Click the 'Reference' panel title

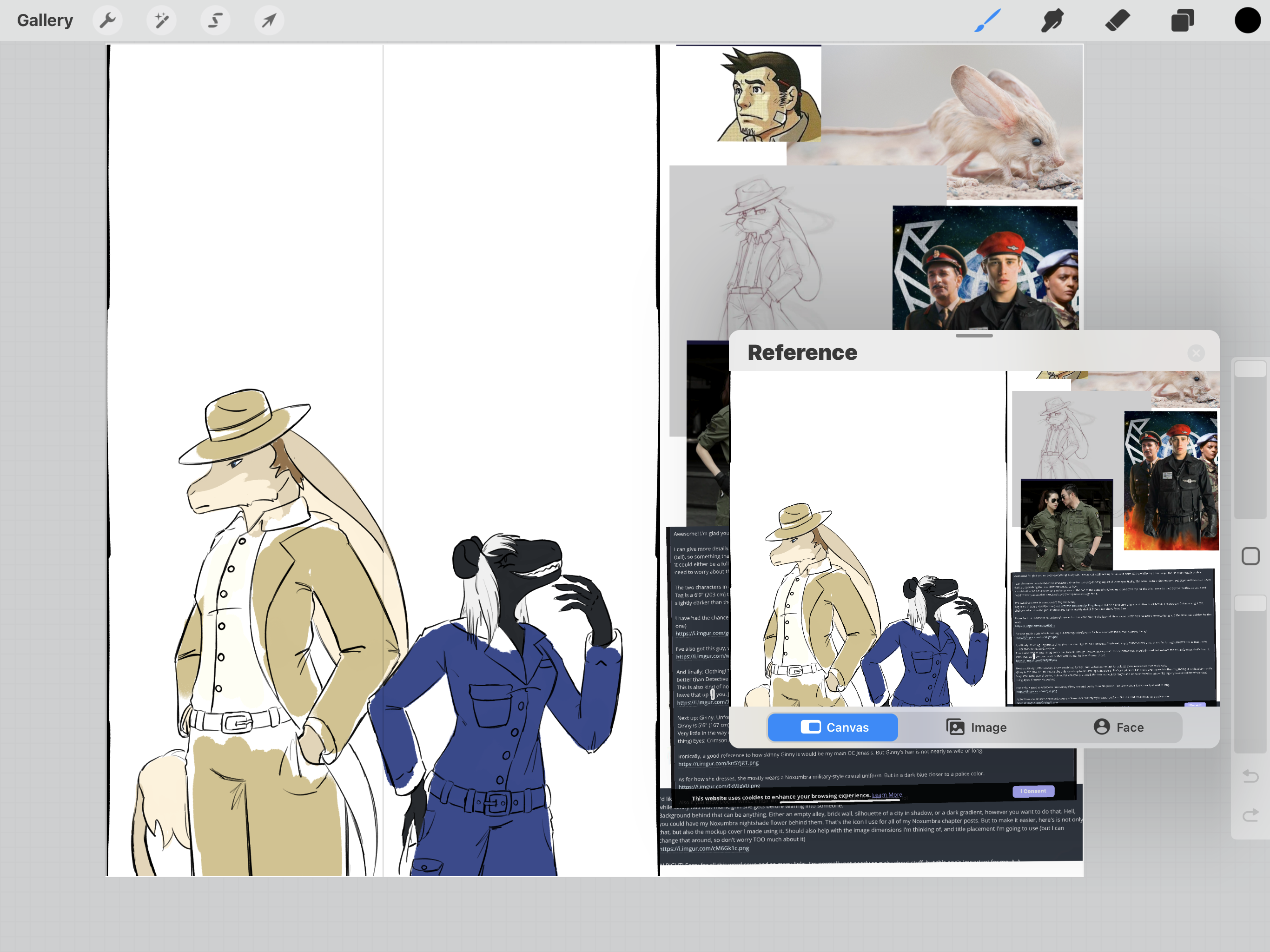(x=802, y=352)
